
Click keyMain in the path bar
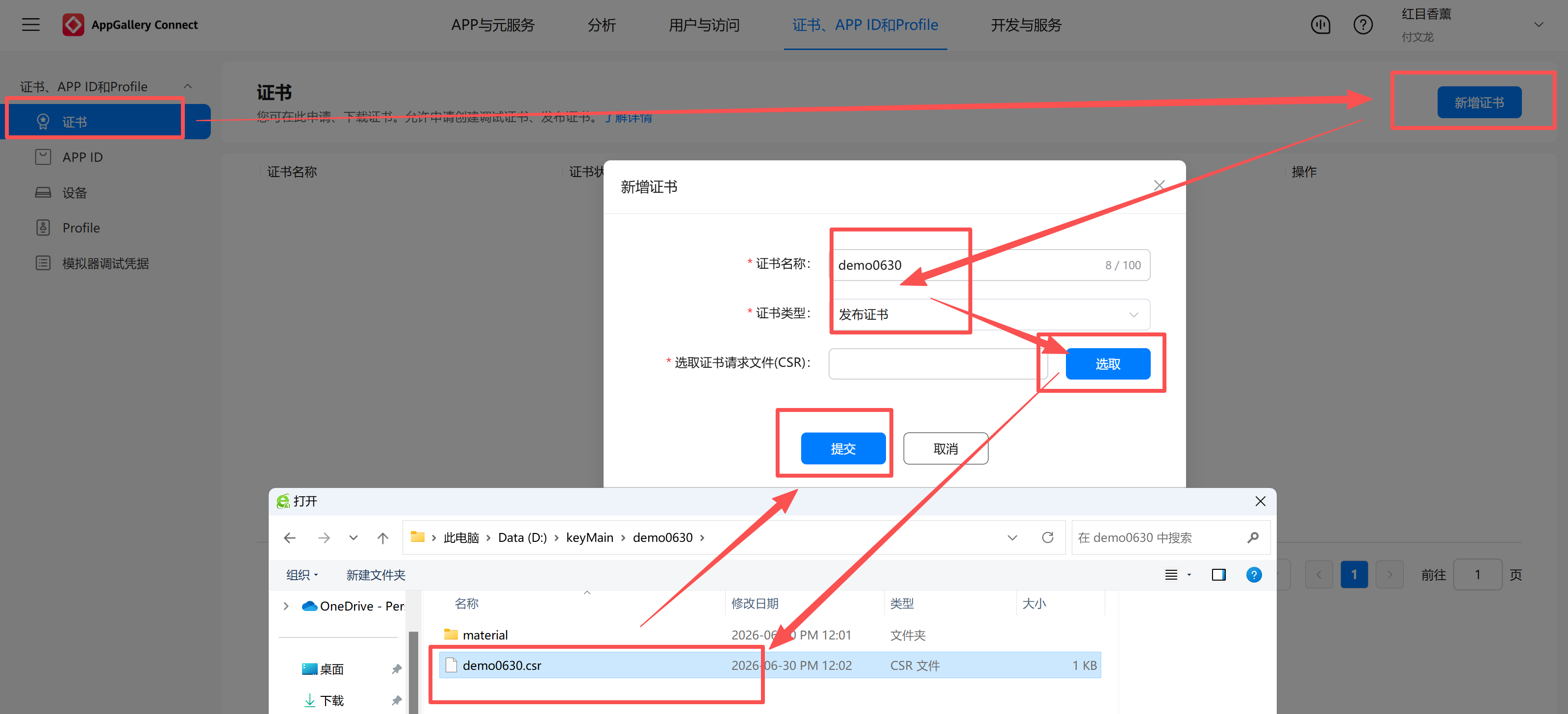pyautogui.click(x=589, y=537)
